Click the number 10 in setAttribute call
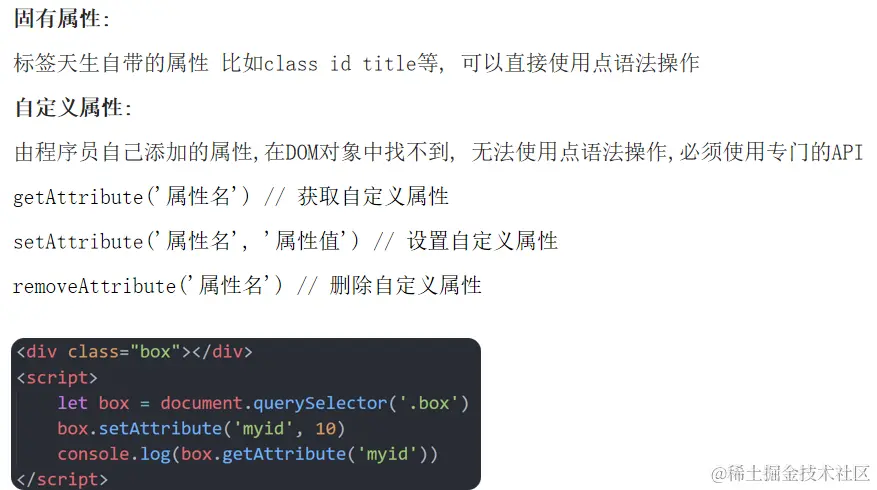877x490 pixels. point(326,428)
